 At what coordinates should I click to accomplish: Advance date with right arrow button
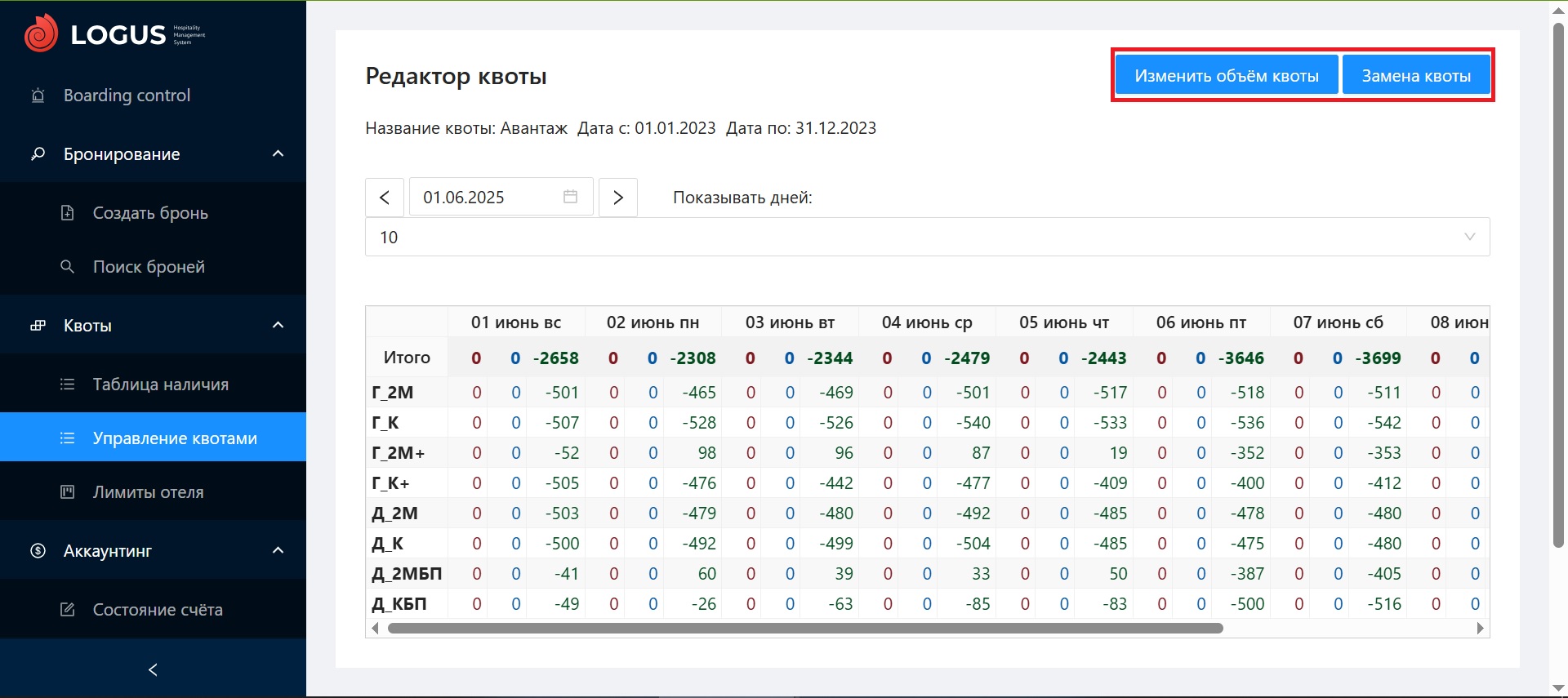pos(617,198)
